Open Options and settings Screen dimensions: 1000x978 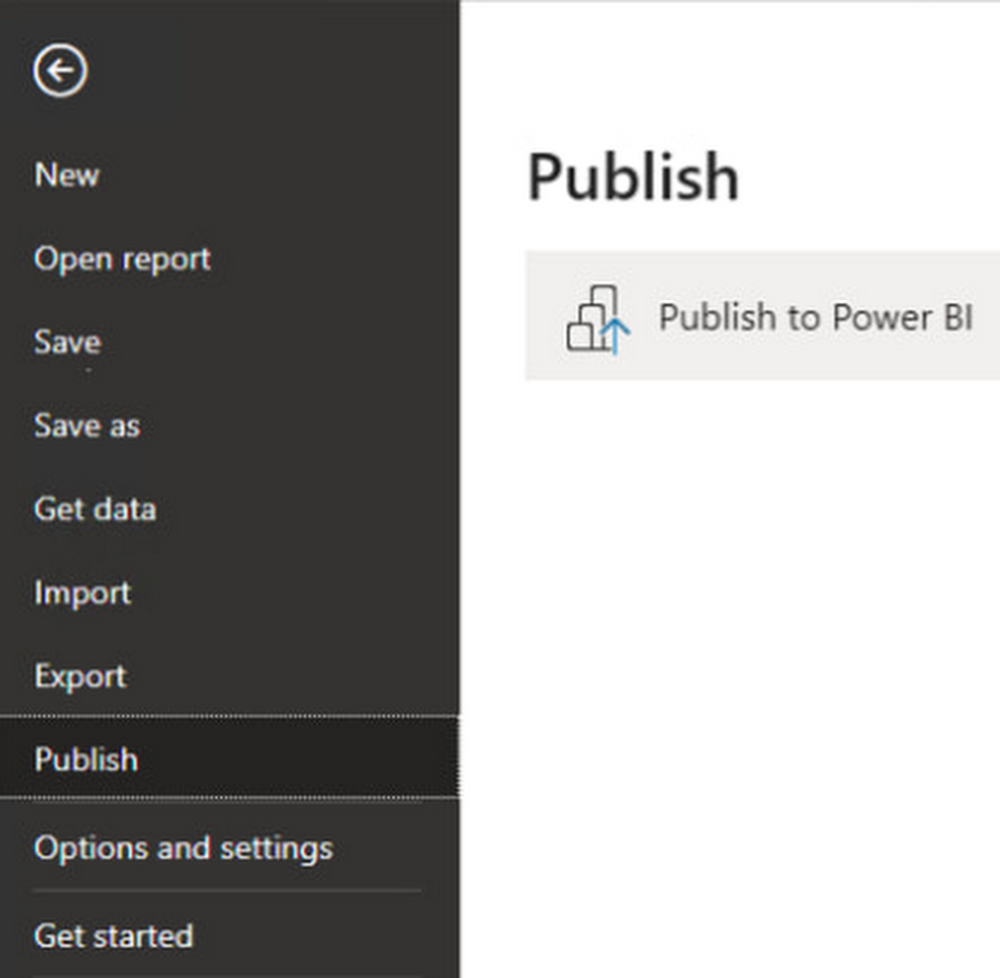coord(183,848)
